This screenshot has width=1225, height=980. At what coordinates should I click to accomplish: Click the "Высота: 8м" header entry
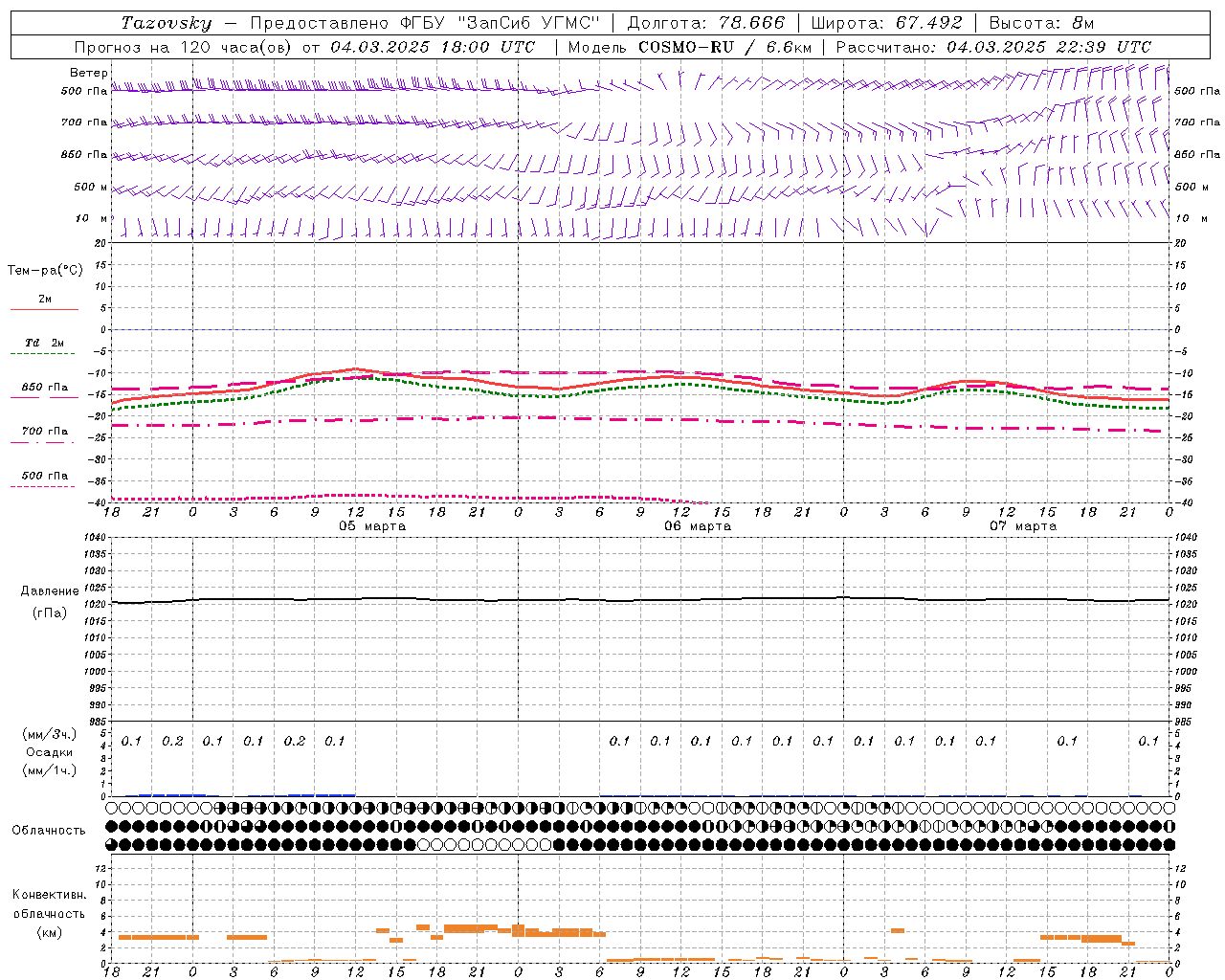pos(1041,23)
